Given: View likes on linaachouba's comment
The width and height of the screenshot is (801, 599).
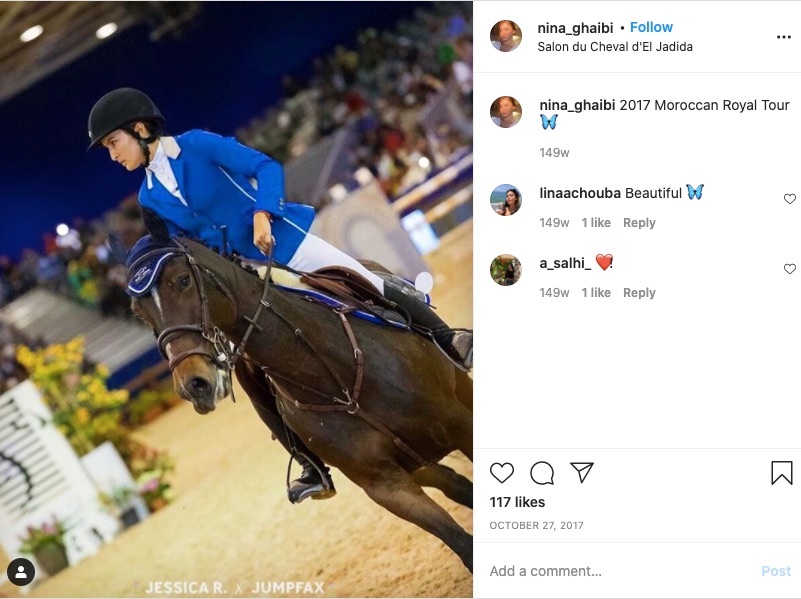Looking at the screenshot, I should pyautogui.click(x=596, y=223).
